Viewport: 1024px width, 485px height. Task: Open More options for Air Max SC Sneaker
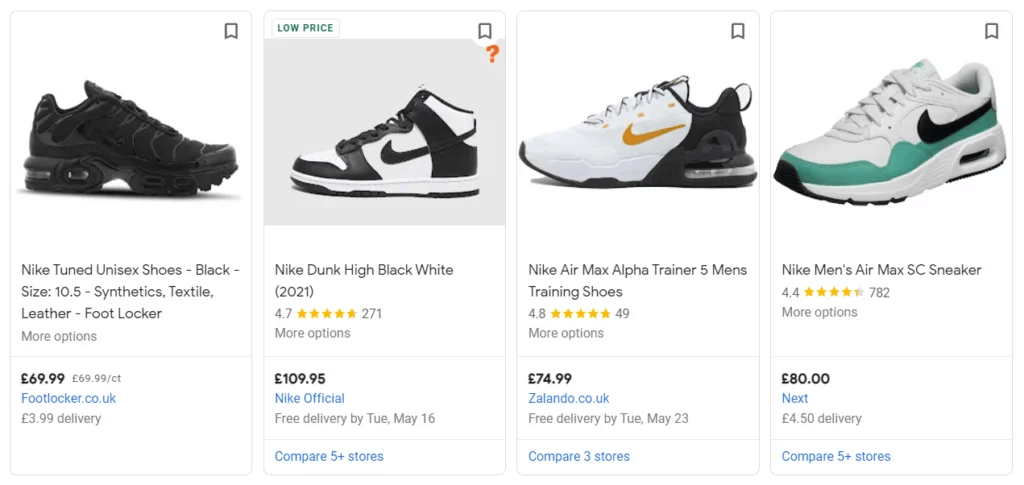(x=819, y=312)
